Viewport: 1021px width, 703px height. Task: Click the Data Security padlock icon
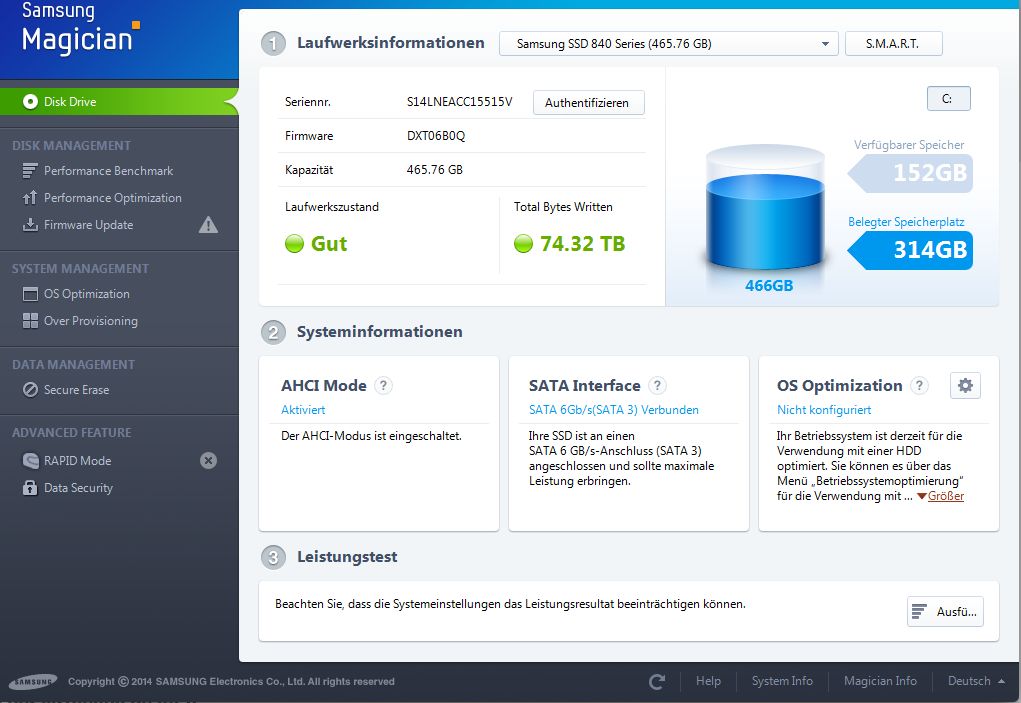pyautogui.click(x=30, y=488)
